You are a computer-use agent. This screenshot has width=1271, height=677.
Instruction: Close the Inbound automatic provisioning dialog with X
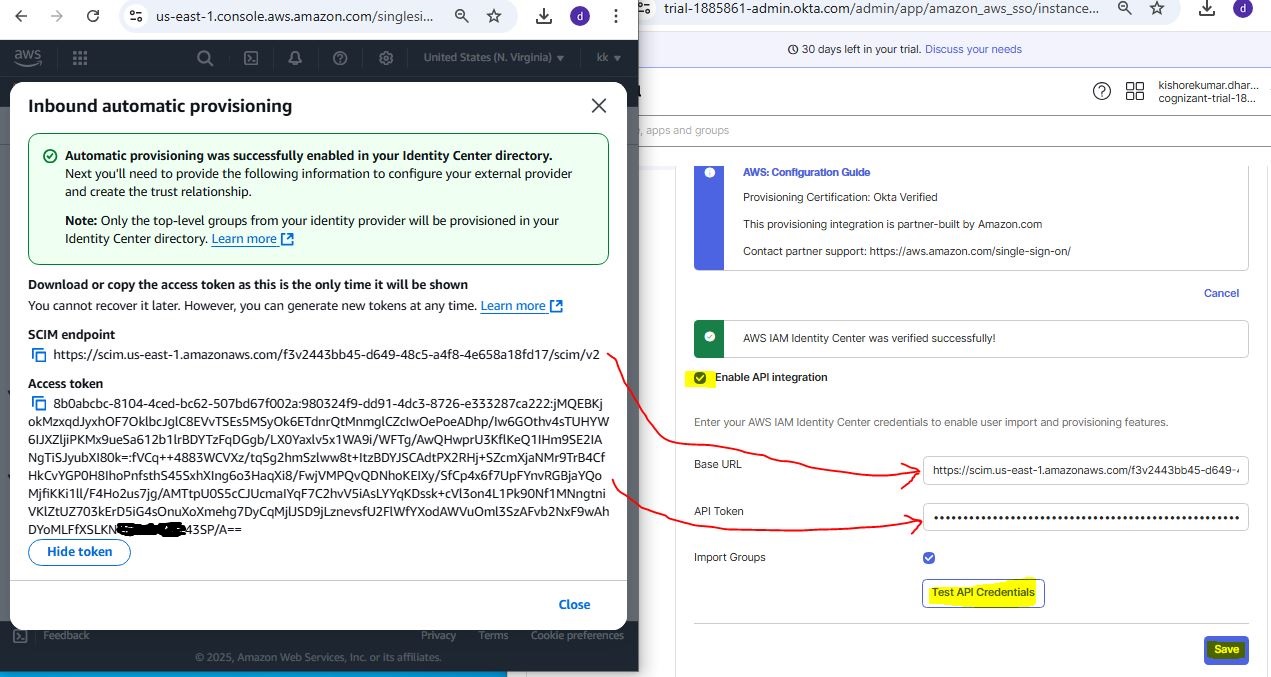pyautogui.click(x=598, y=106)
